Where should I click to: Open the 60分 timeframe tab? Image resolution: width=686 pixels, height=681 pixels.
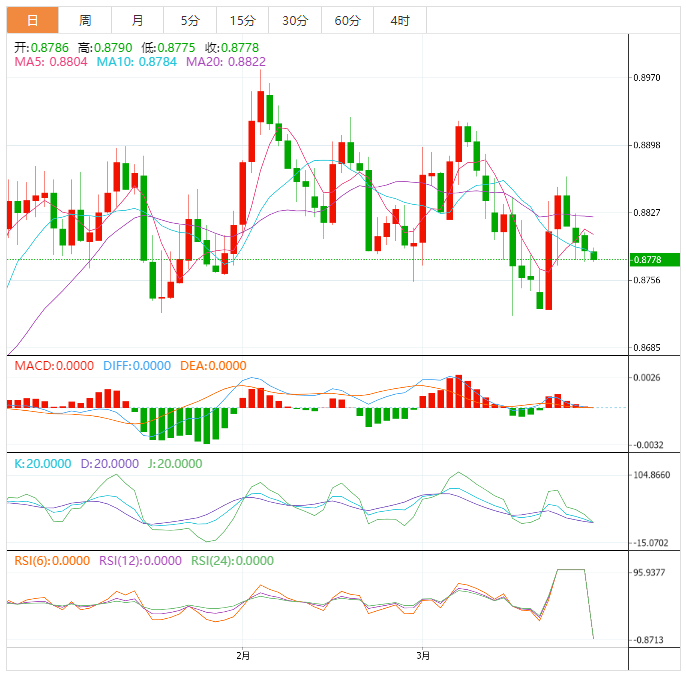point(347,20)
